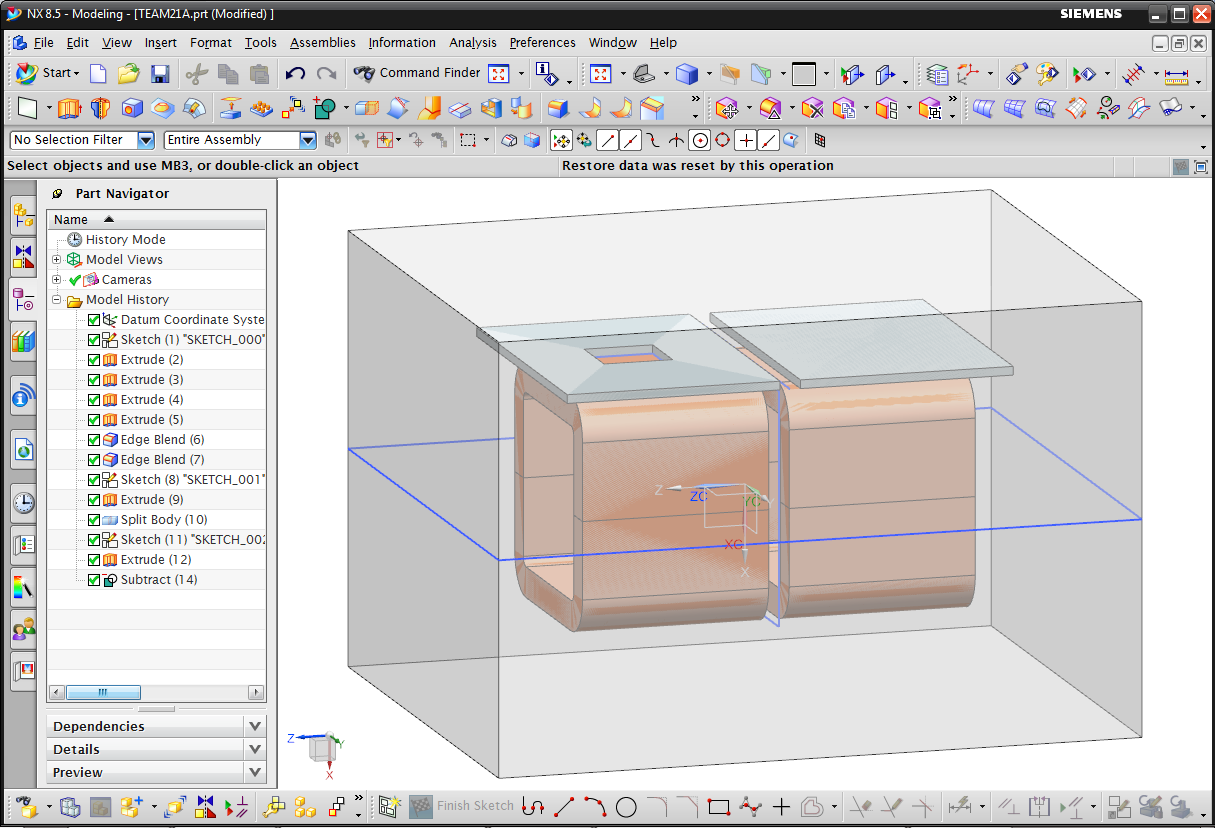Image resolution: width=1215 pixels, height=828 pixels.
Task: Uncheck the Edge Blend (6) feature checkbox
Action: point(94,440)
